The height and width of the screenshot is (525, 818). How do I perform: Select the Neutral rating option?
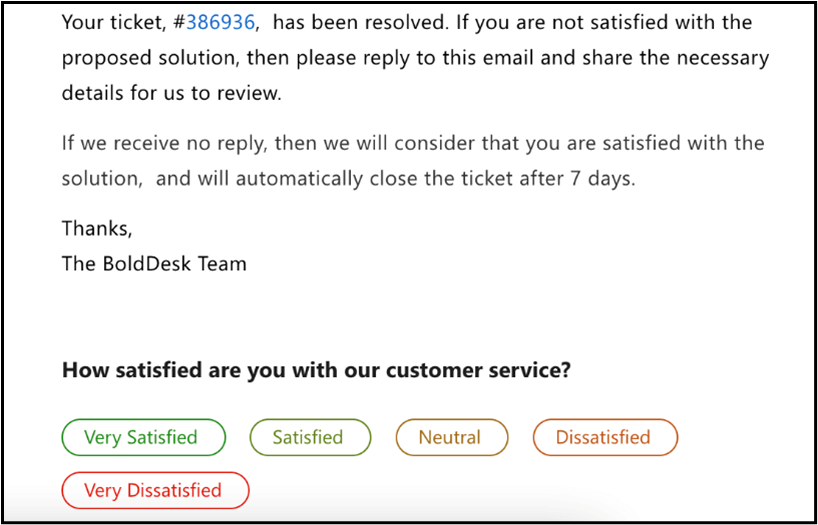tap(450, 437)
